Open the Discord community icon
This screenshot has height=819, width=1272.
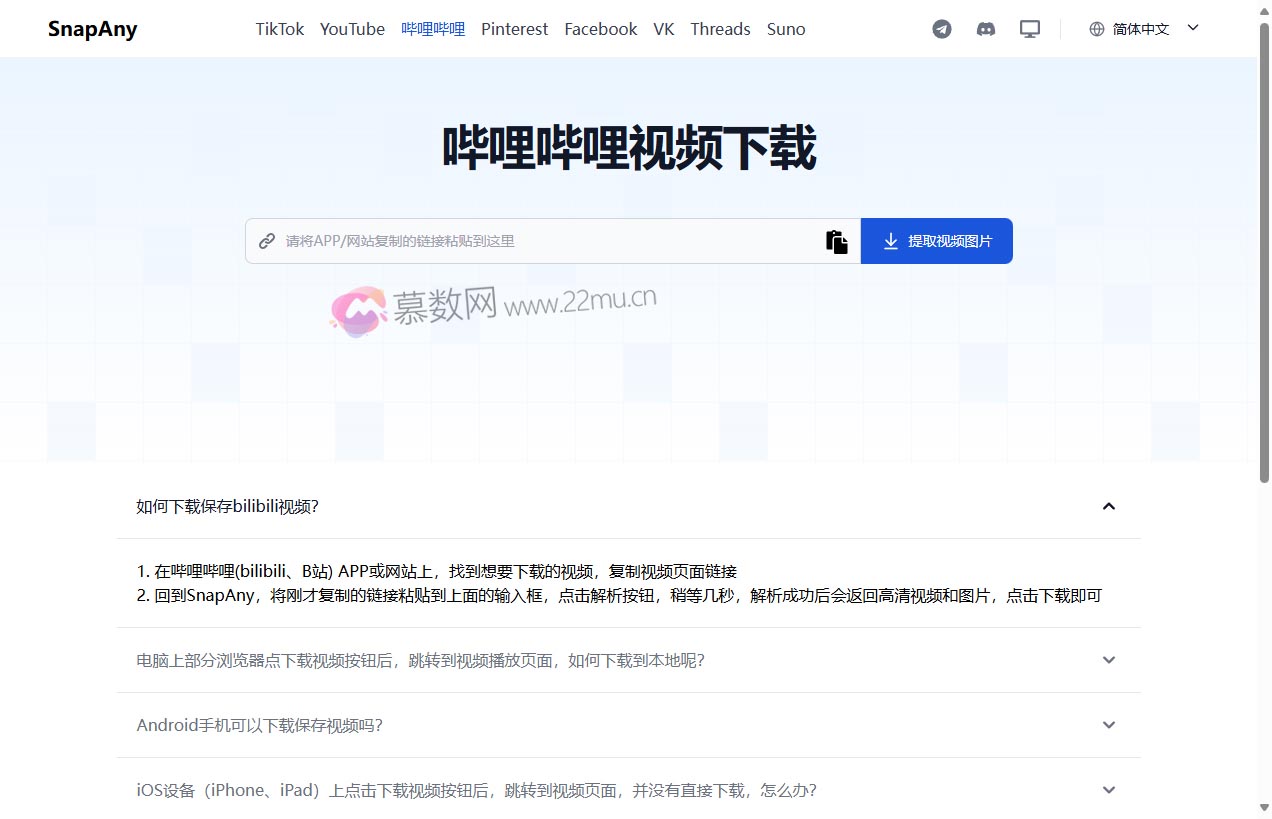click(x=985, y=29)
